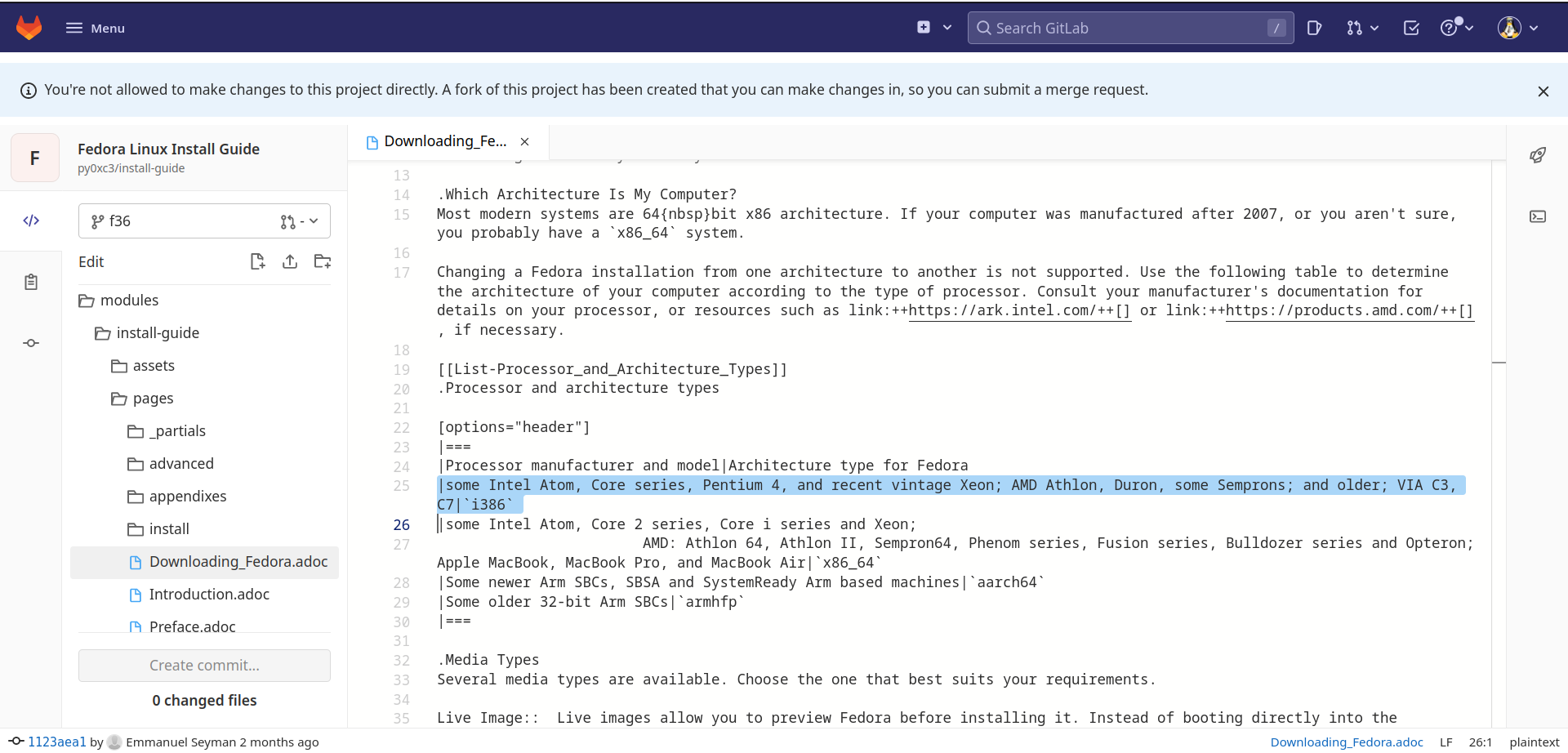Open the issues icon in top bar
Image resolution: width=1568 pixels, height=753 pixels.
1314,28
